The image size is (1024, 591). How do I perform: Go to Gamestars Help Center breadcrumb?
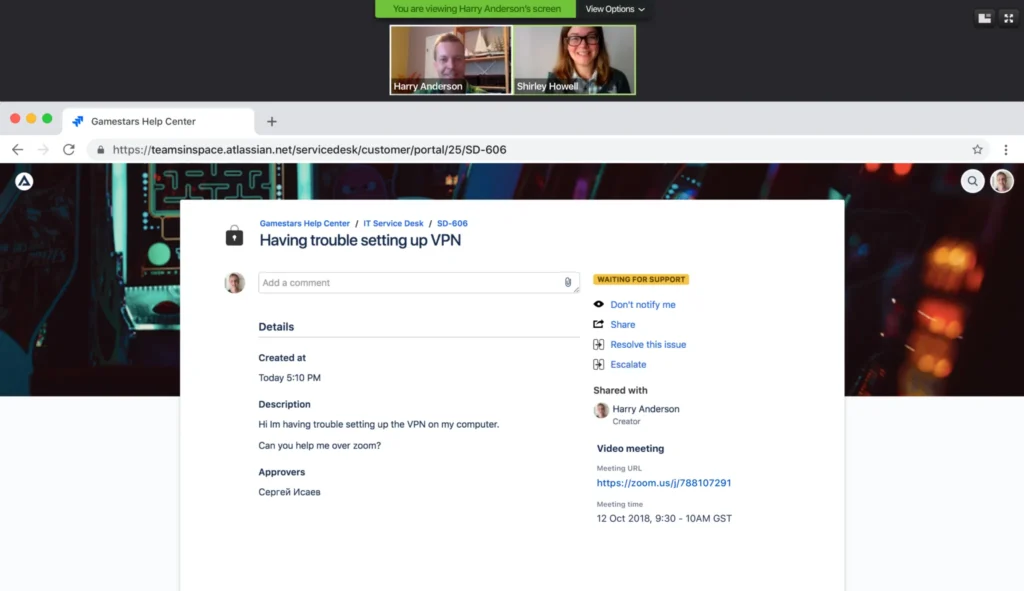[304, 223]
